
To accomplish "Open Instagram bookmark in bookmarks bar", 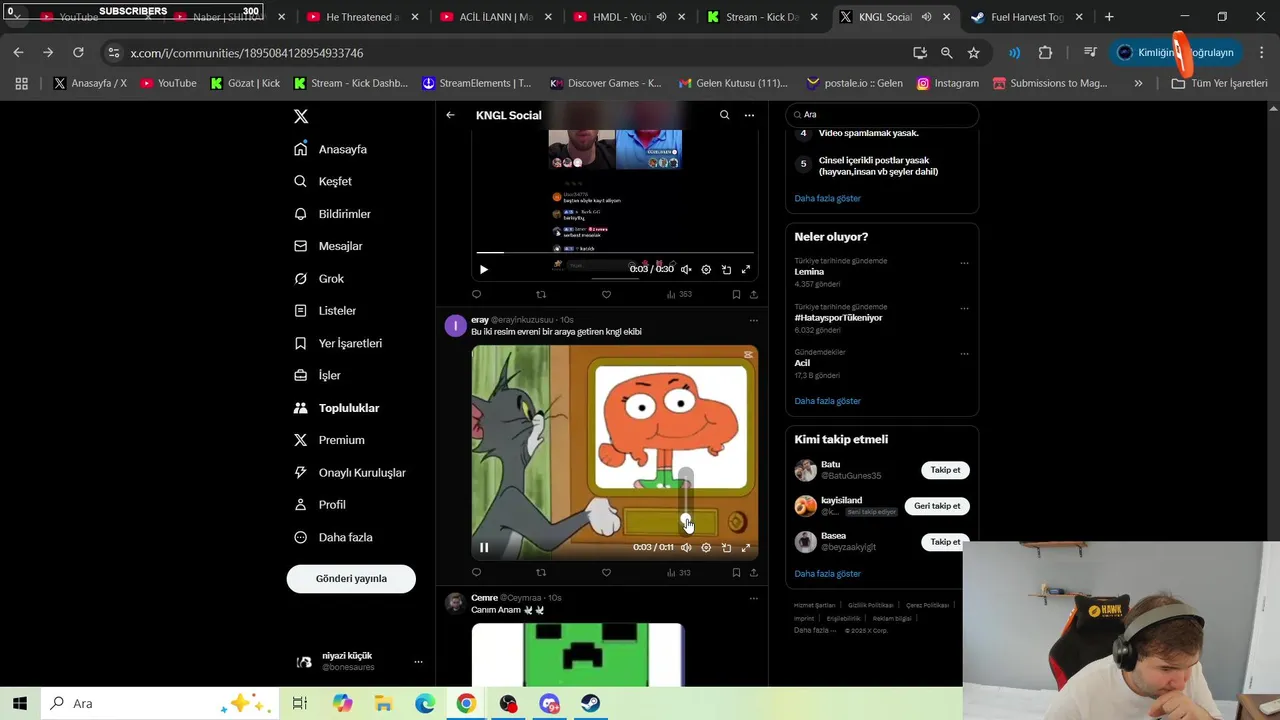I will (948, 83).
